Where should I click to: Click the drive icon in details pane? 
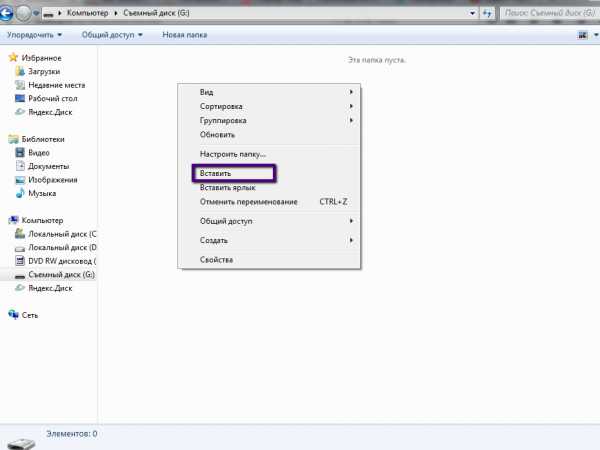[x=21, y=444]
